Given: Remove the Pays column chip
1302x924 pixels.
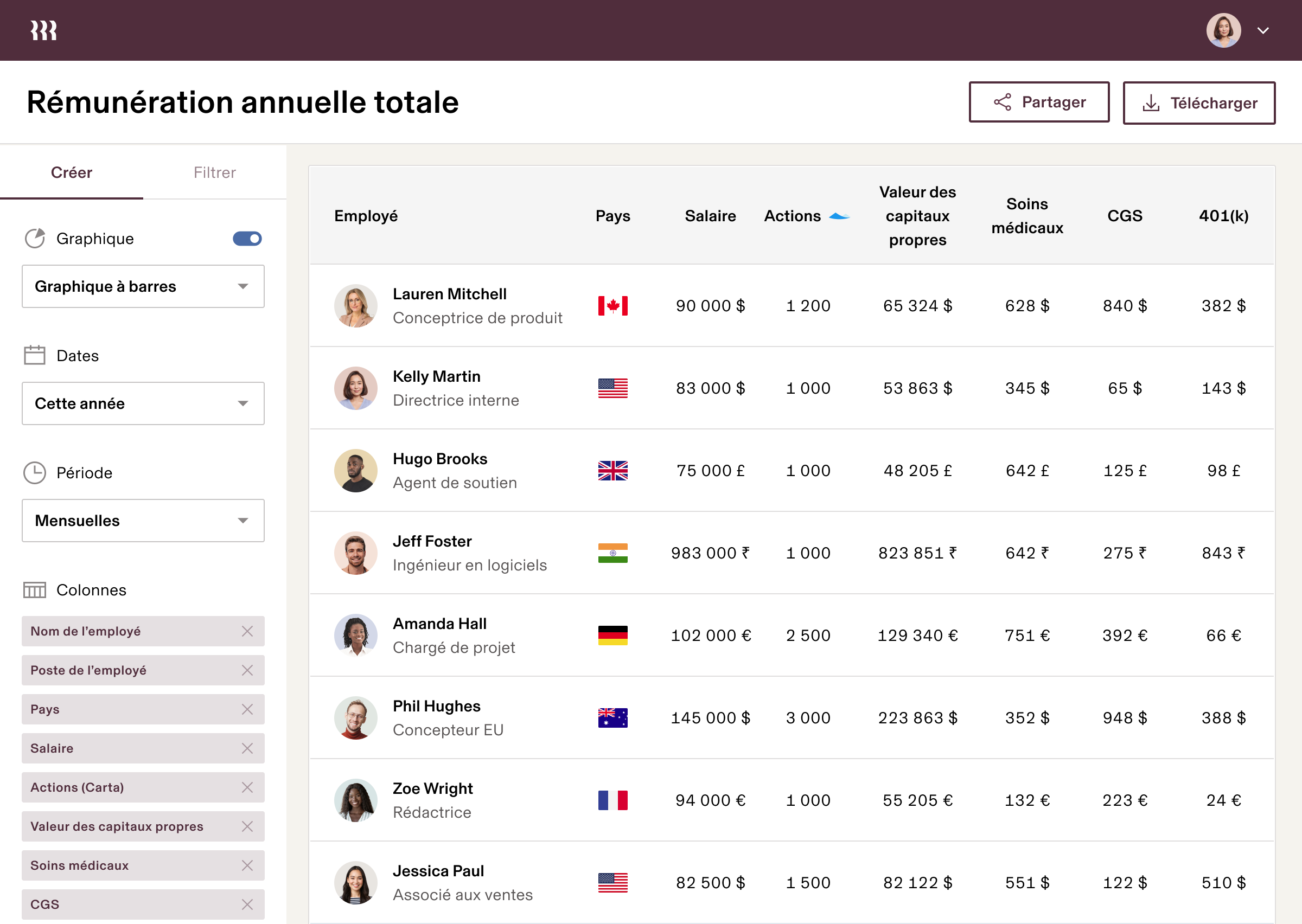Looking at the screenshot, I should 247,709.
